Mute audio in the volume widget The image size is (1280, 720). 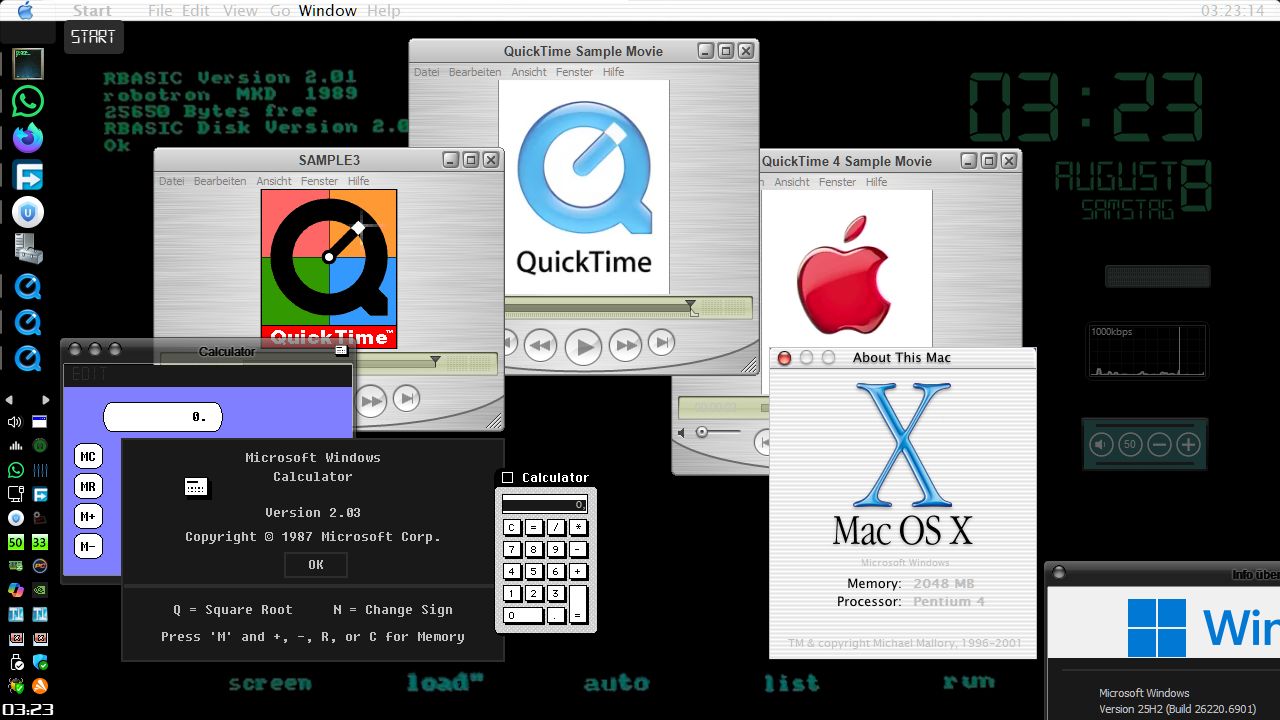pyautogui.click(x=1101, y=444)
